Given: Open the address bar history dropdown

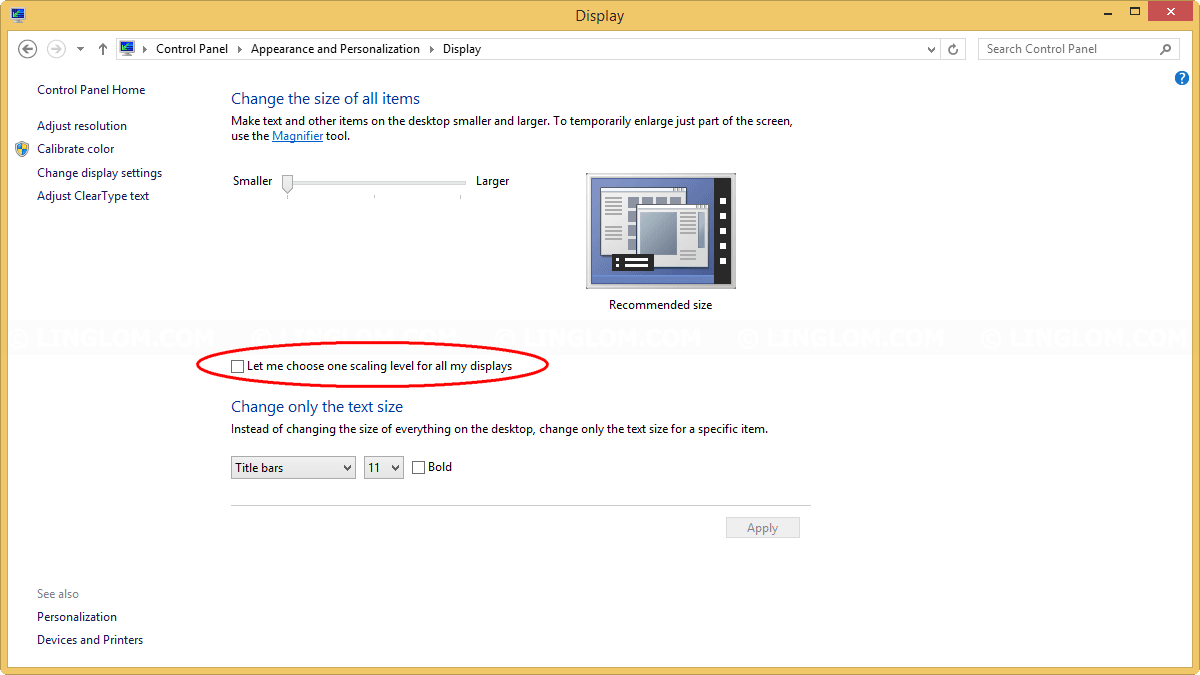Looking at the screenshot, I should [x=931, y=48].
